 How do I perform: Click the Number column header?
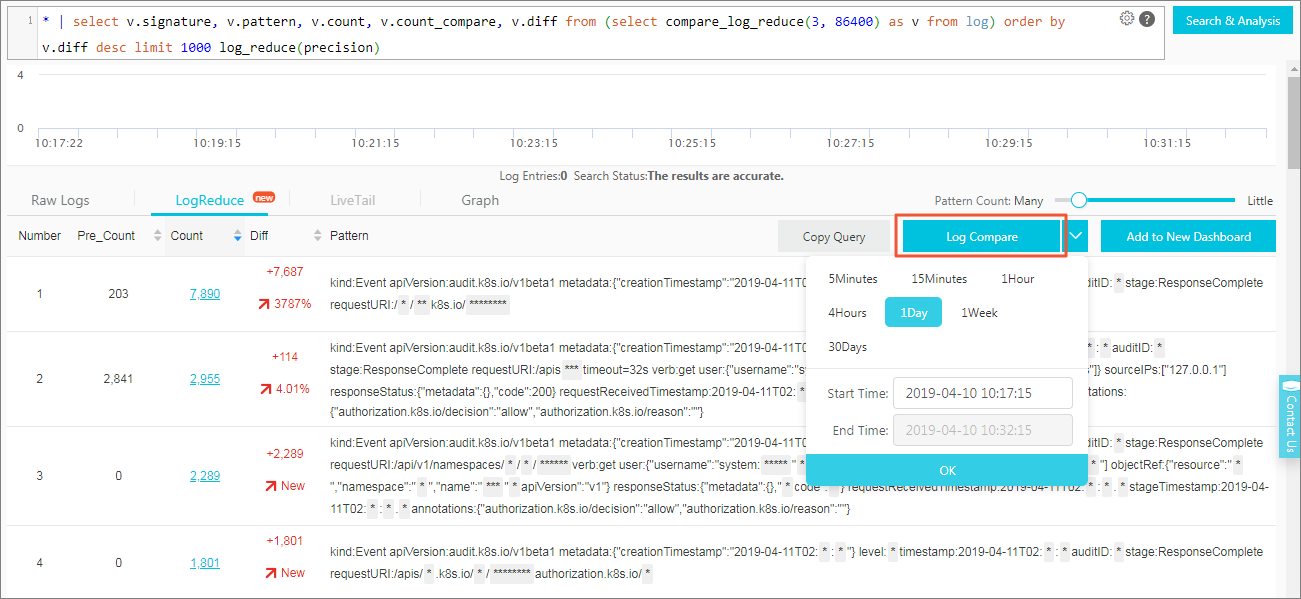[x=40, y=236]
